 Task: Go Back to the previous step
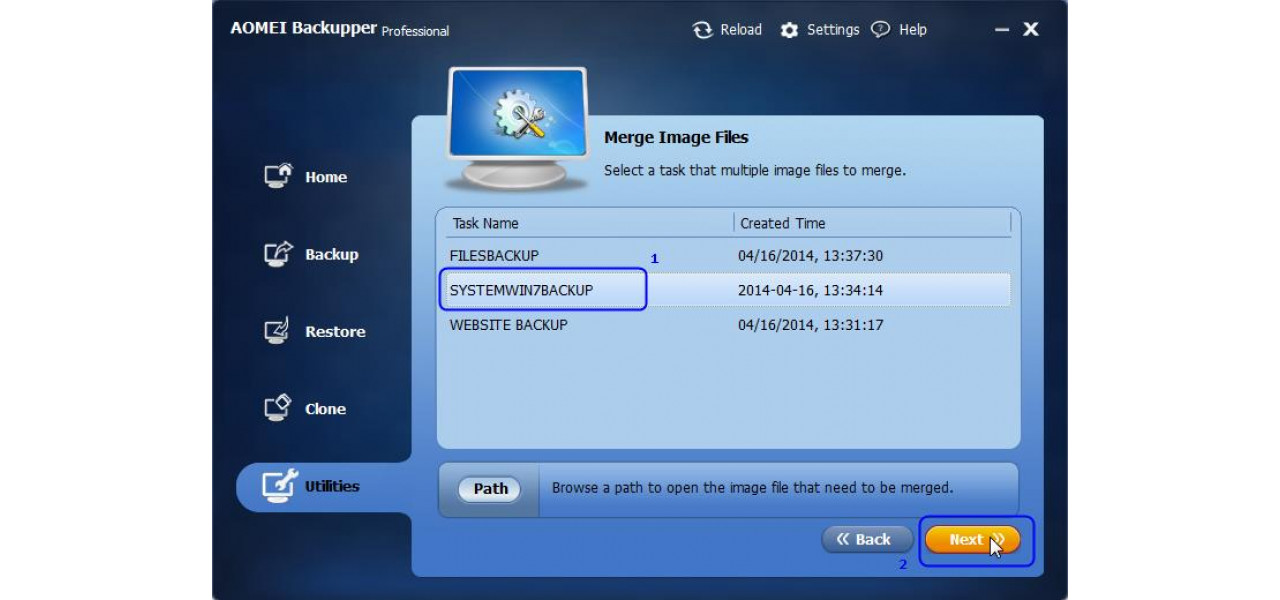click(x=867, y=540)
